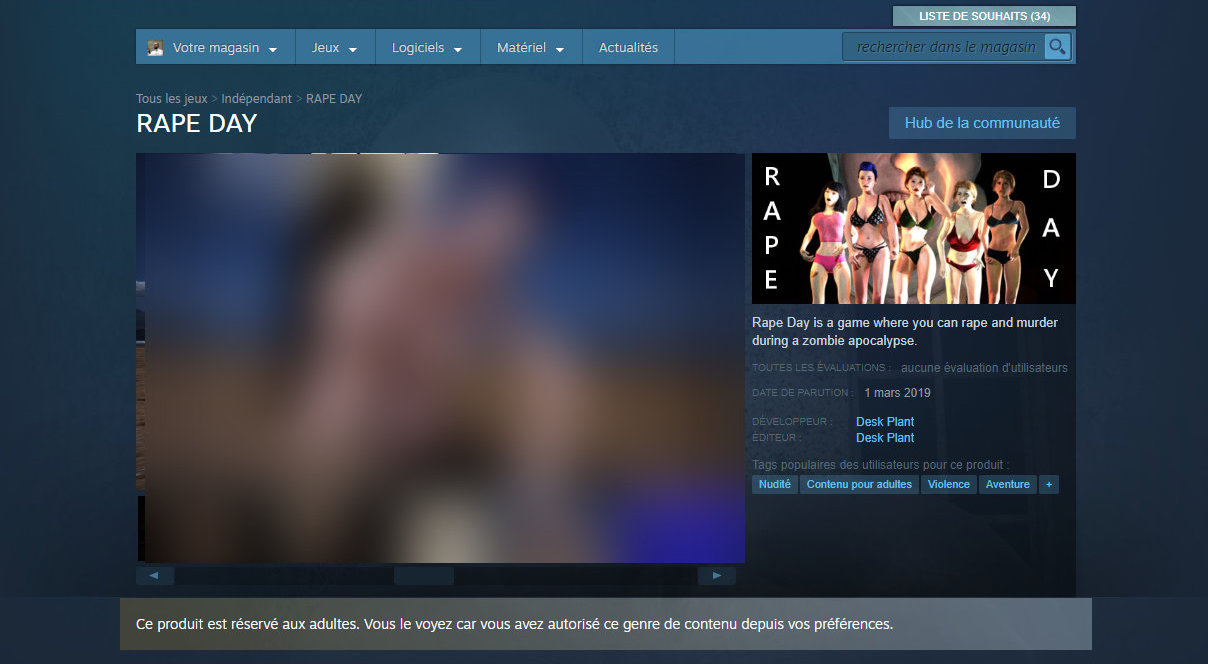Open the Liste de souhaits (34) button
This screenshot has height=664, width=1208.
984,16
